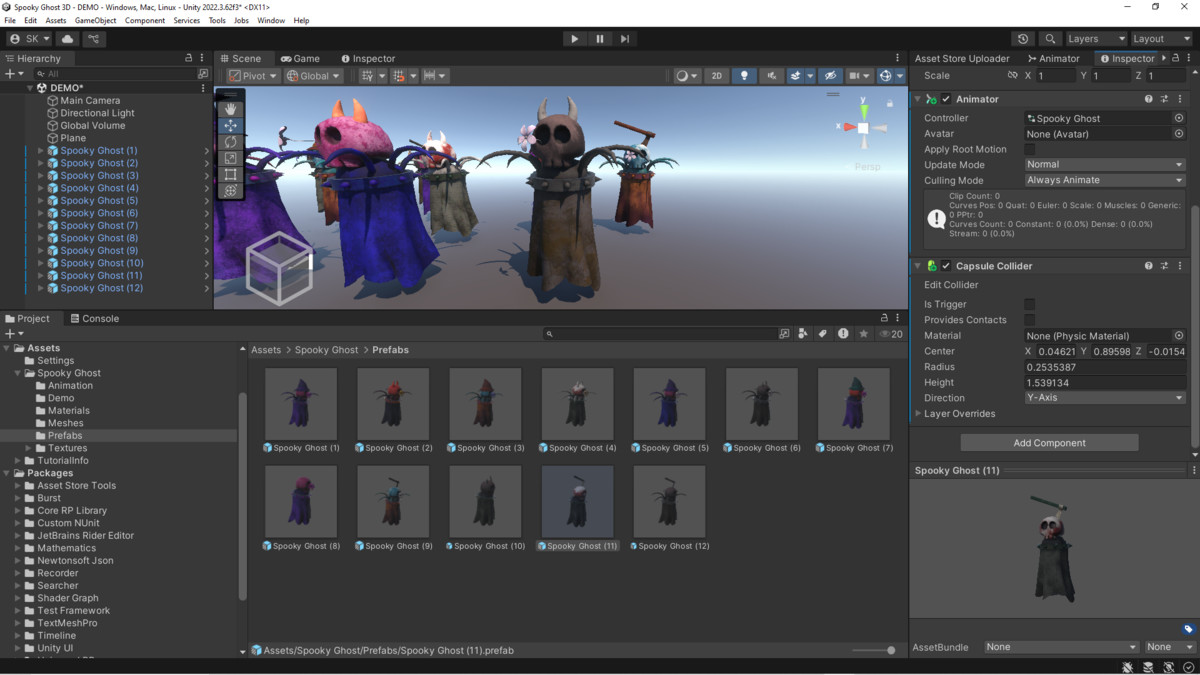Screen dimensions: 1200x675
Task: Open the Scene camera settings dropdown
Action: pyautogui.click(x=859, y=76)
